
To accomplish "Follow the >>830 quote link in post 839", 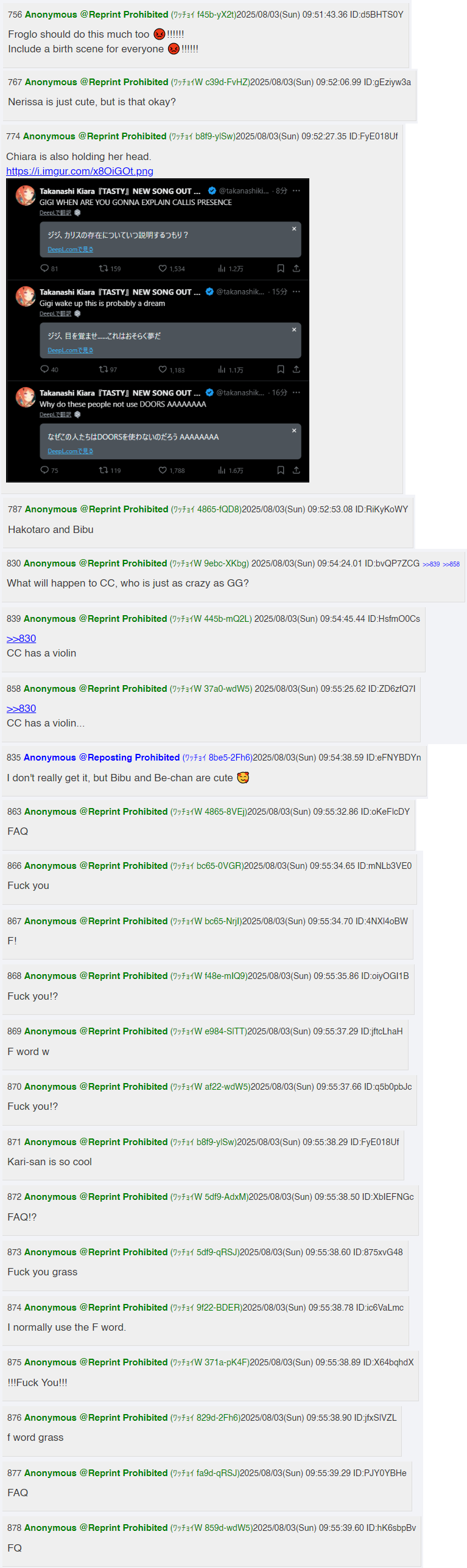I will [21, 638].
